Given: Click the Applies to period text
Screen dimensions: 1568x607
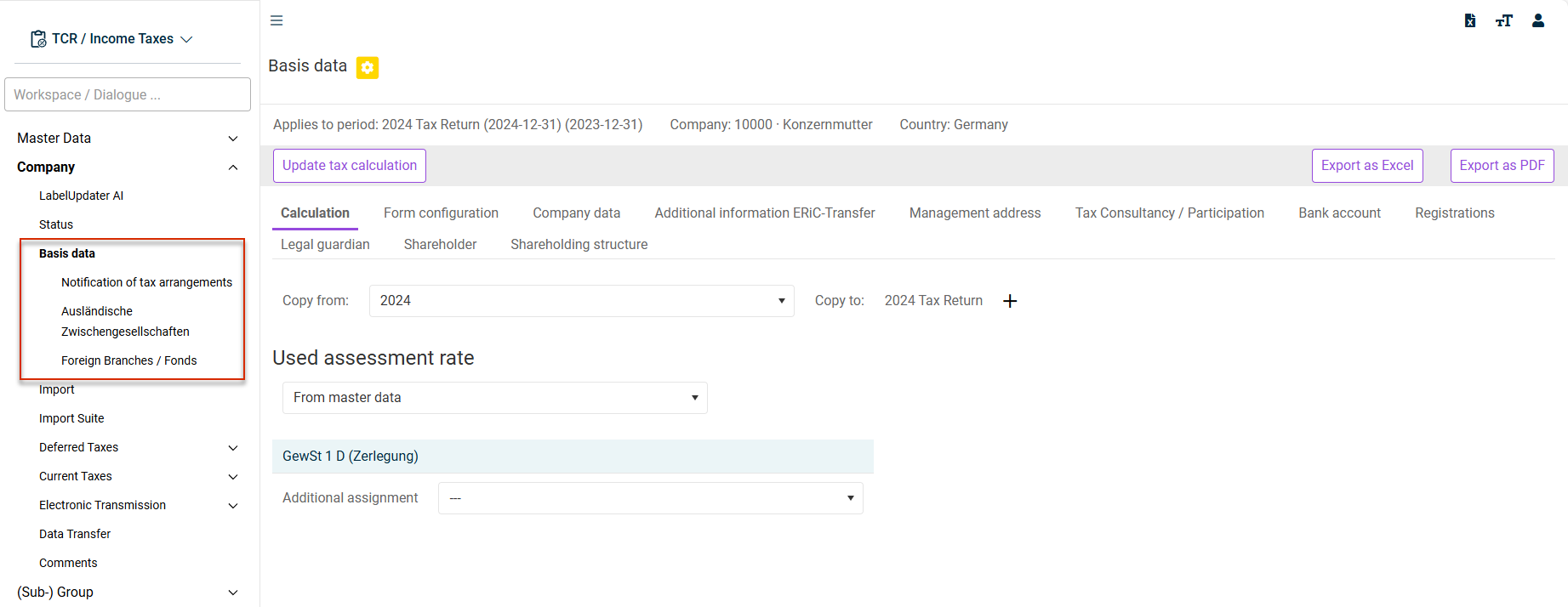Looking at the screenshot, I should pyautogui.click(x=458, y=125).
